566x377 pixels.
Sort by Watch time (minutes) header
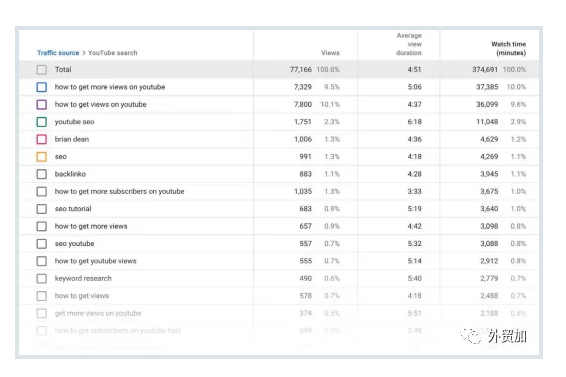click(508, 48)
